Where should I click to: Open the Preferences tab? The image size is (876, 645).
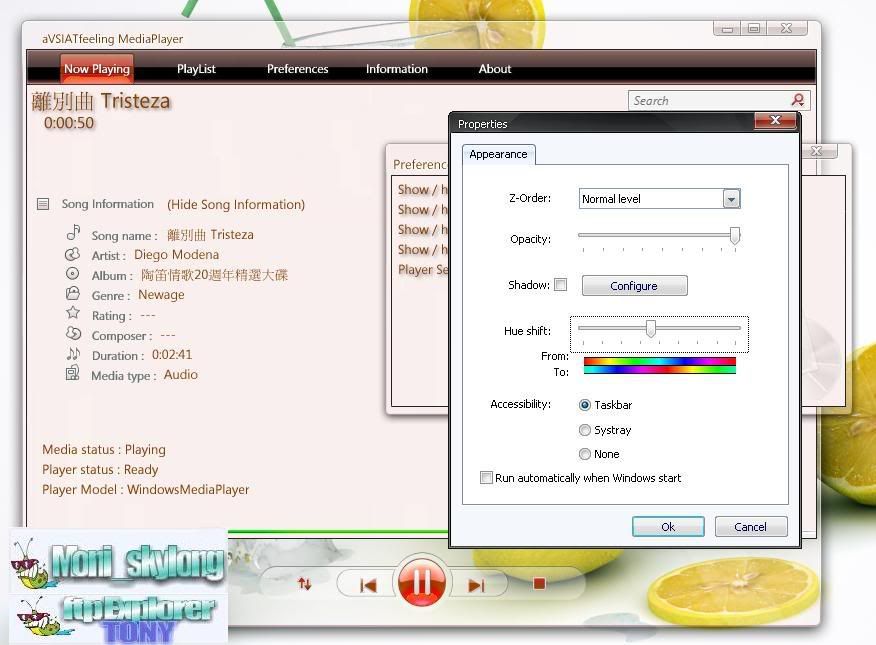tap(297, 69)
